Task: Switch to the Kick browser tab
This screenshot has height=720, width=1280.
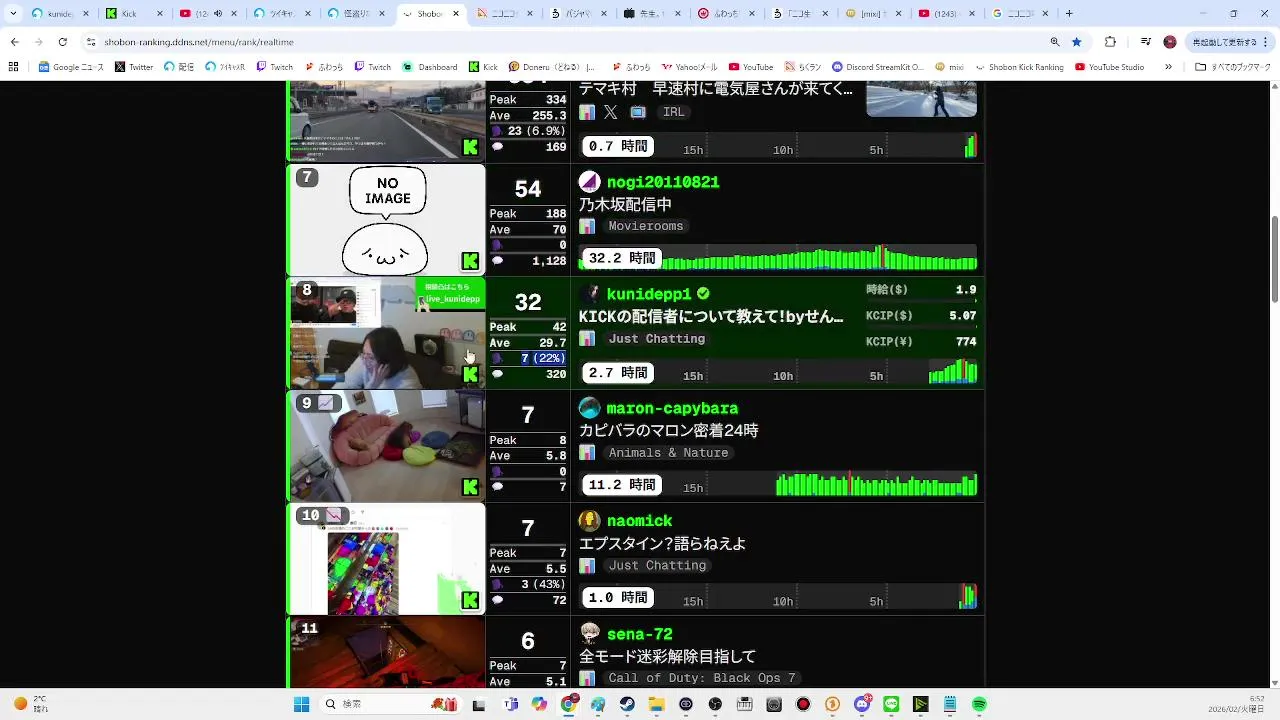Action: click(135, 14)
